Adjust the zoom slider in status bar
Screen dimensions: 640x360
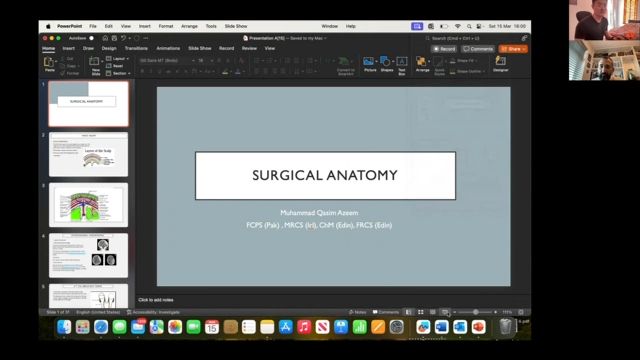(x=476, y=312)
